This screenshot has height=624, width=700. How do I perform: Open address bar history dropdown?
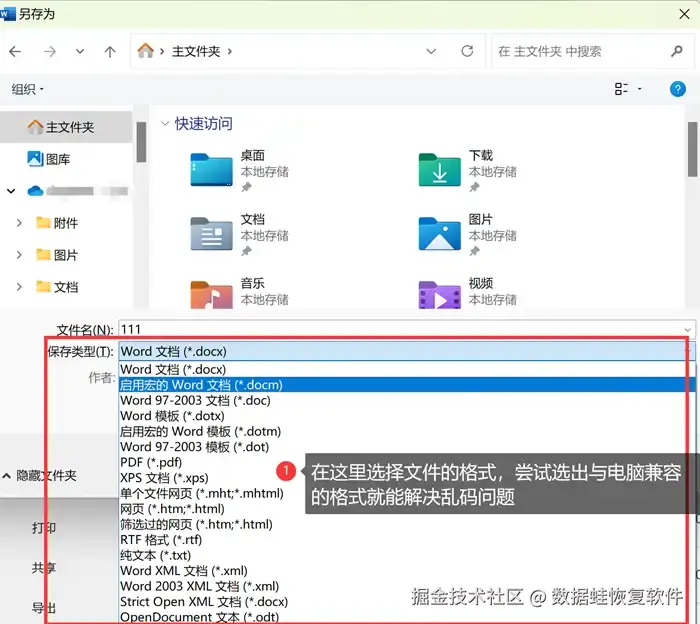[x=431, y=51]
